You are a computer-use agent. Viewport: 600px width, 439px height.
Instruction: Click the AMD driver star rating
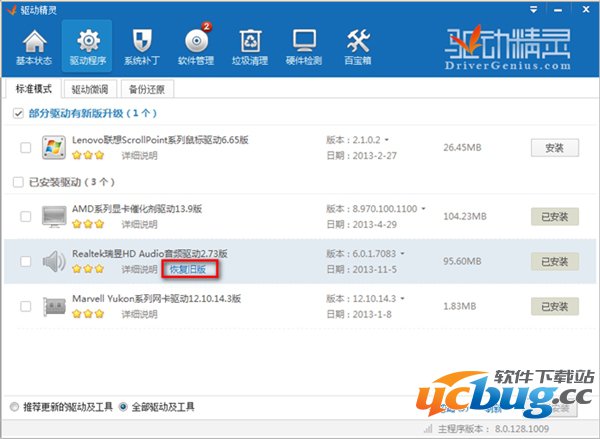(88, 224)
